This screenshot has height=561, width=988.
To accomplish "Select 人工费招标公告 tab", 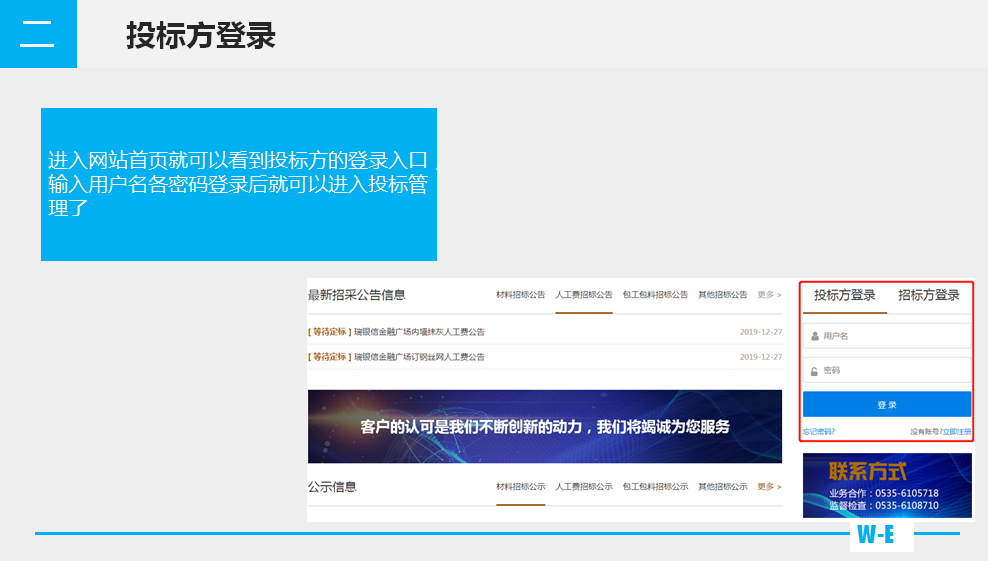I will [x=584, y=295].
